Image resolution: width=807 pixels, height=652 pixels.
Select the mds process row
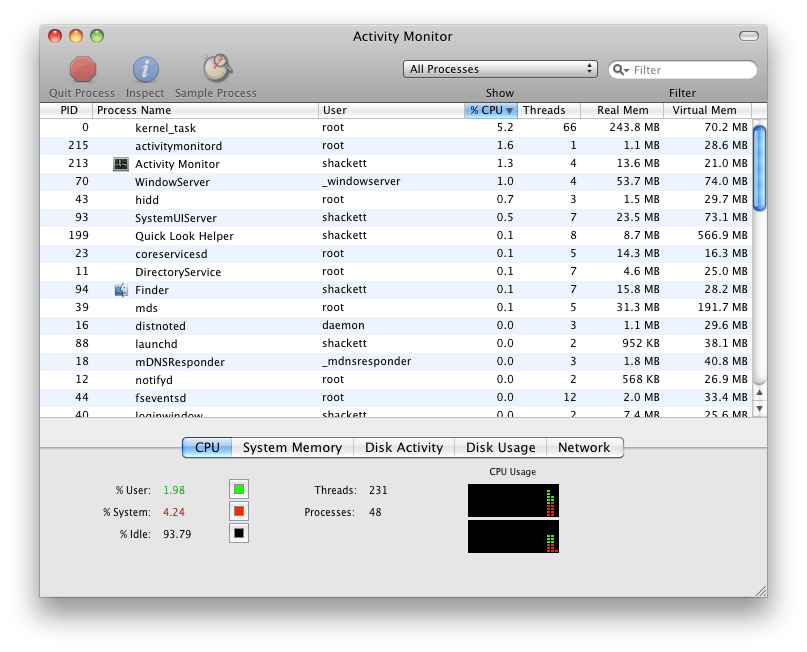(396, 308)
